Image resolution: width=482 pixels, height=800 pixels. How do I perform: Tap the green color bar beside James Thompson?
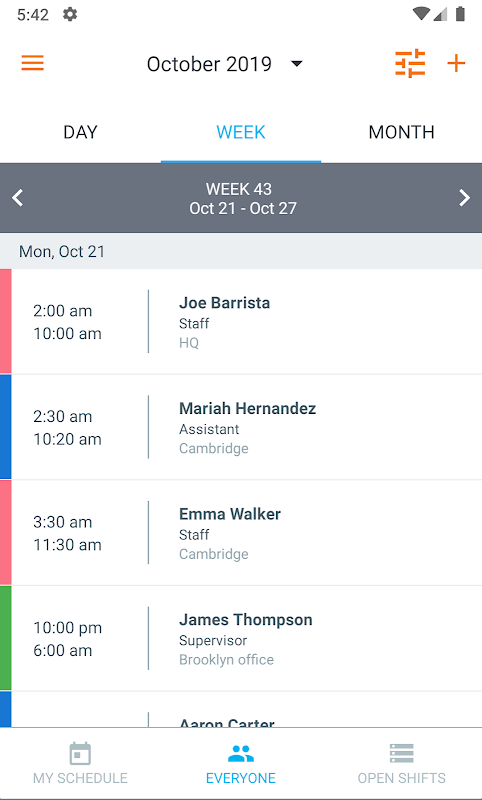click(x=6, y=638)
